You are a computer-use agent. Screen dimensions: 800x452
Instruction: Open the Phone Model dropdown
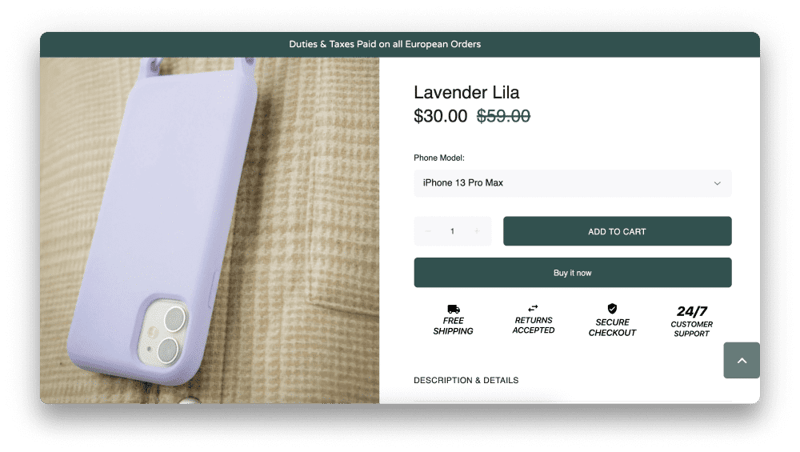[572, 183]
